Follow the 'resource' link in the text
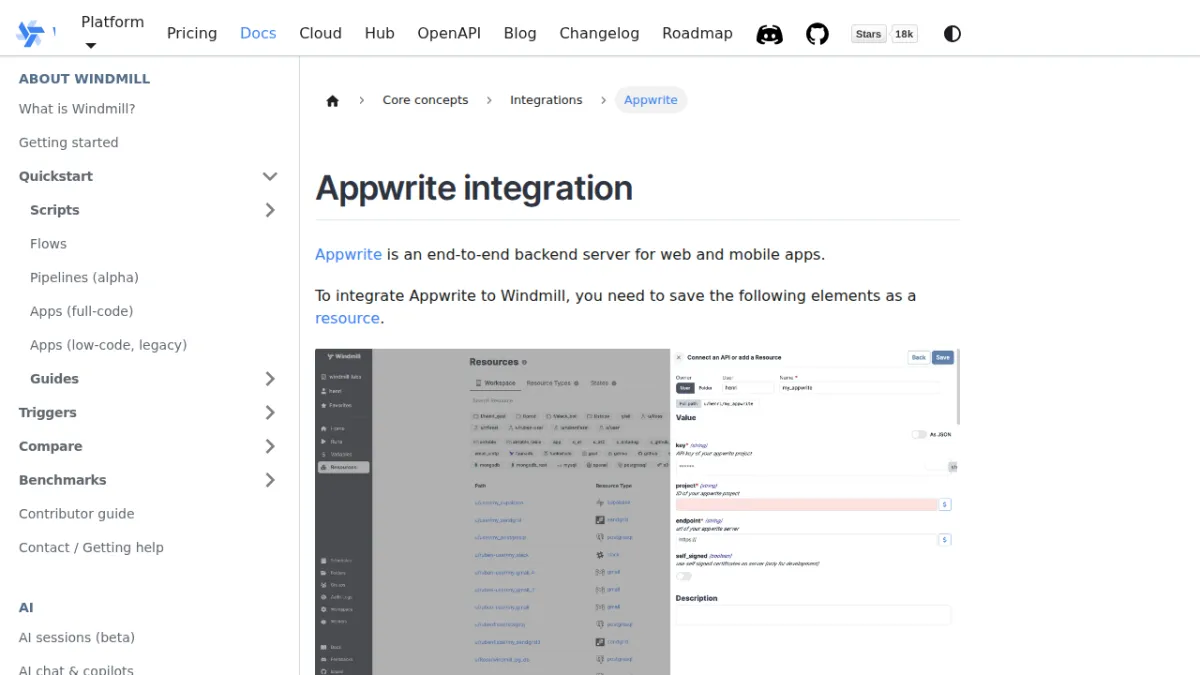This screenshot has width=1200, height=675. [x=347, y=318]
